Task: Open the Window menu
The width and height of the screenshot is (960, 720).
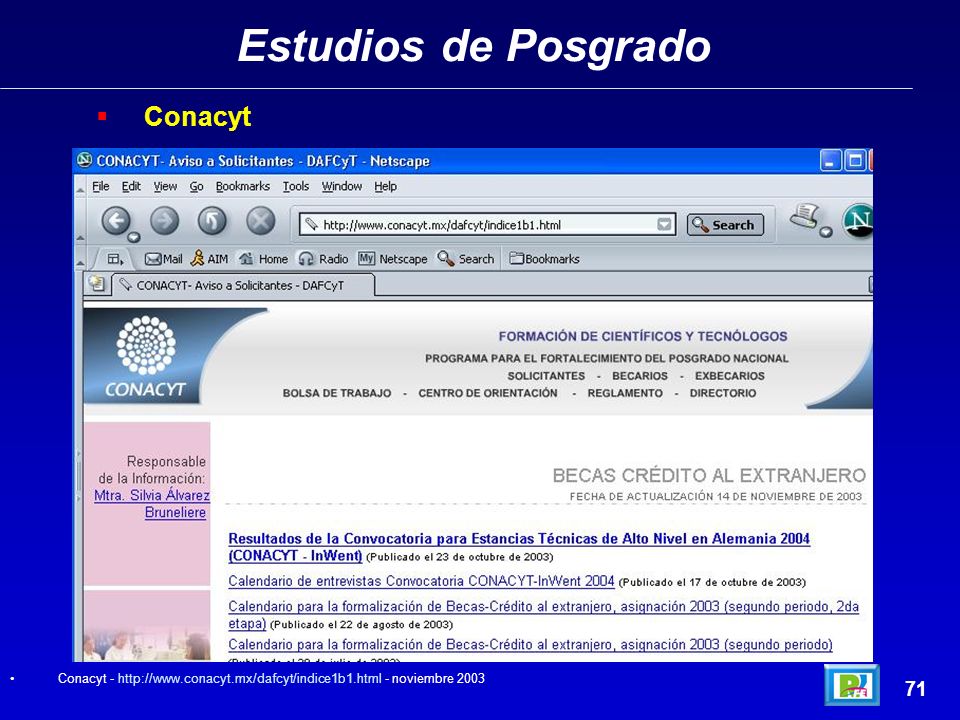Action: coord(342,186)
